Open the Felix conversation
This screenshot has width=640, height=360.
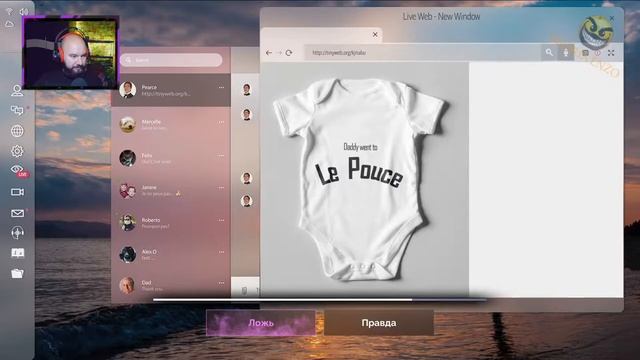click(171, 158)
